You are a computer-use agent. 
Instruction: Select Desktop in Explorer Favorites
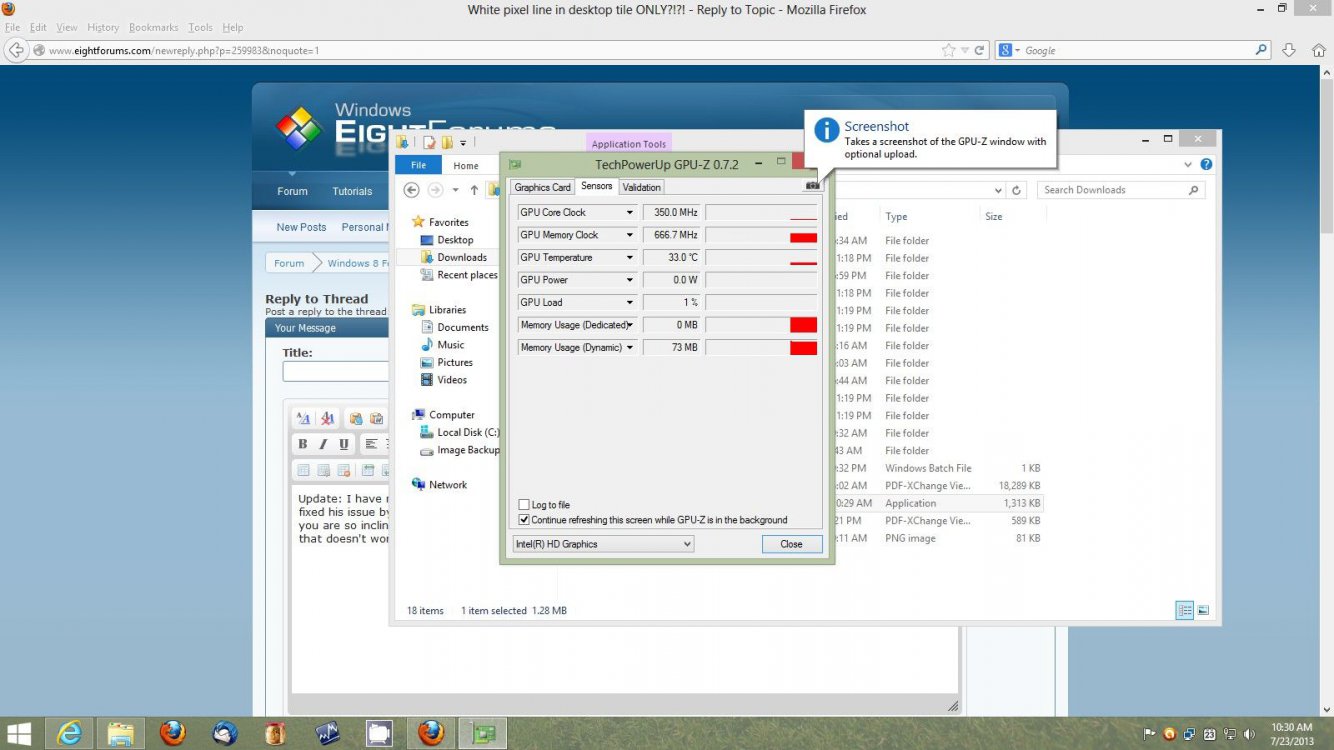(455, 240)
